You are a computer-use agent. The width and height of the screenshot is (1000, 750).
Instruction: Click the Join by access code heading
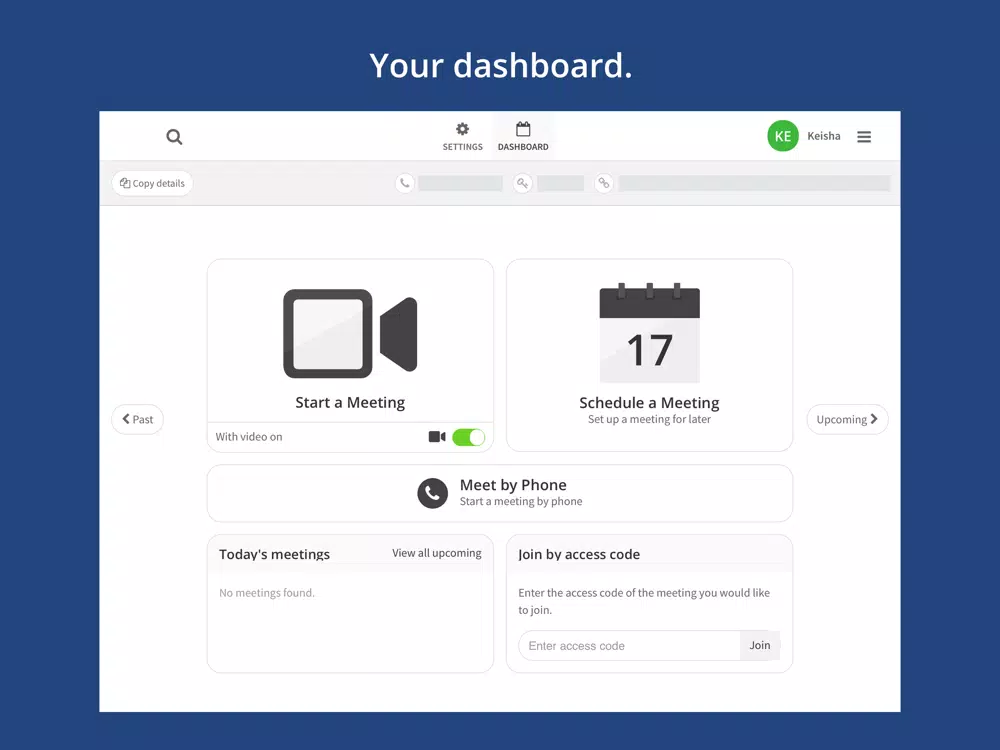click(579, 554)
